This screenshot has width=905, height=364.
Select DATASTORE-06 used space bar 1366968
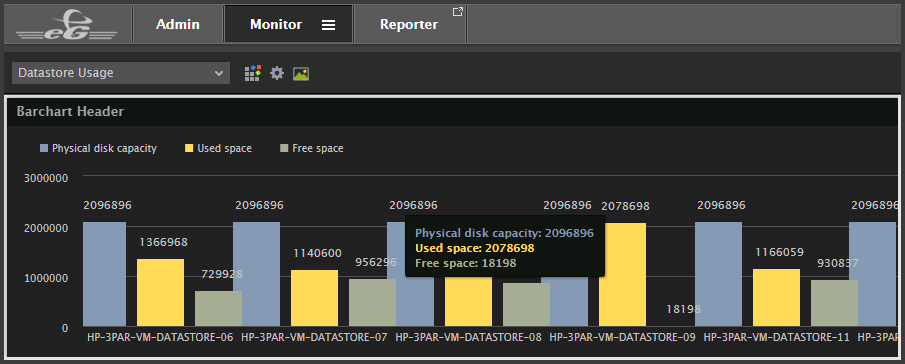coord(160,292)
